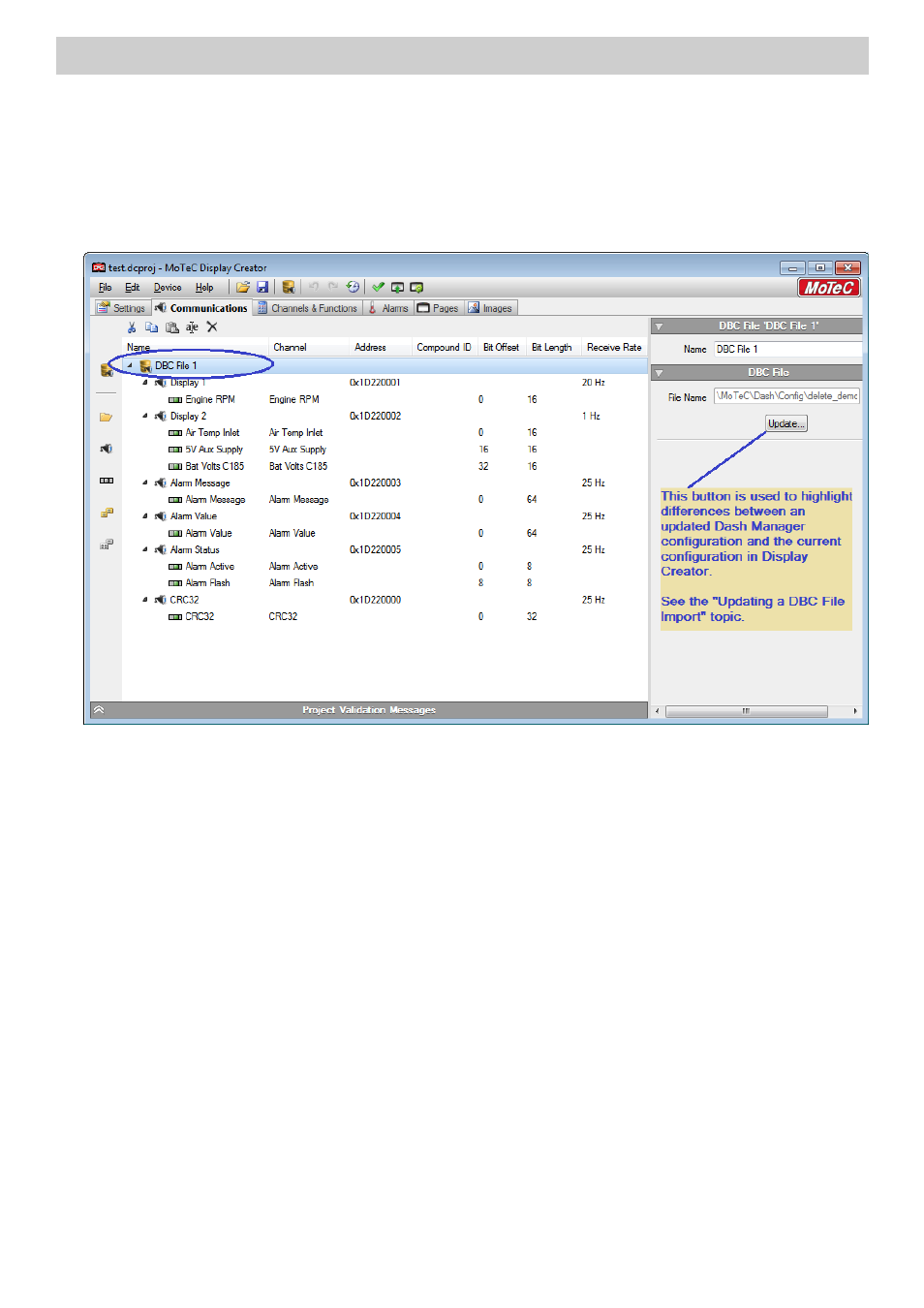Click the Receive Rate column header
Screen dimensions: 924x1308
tap(614, 347)
